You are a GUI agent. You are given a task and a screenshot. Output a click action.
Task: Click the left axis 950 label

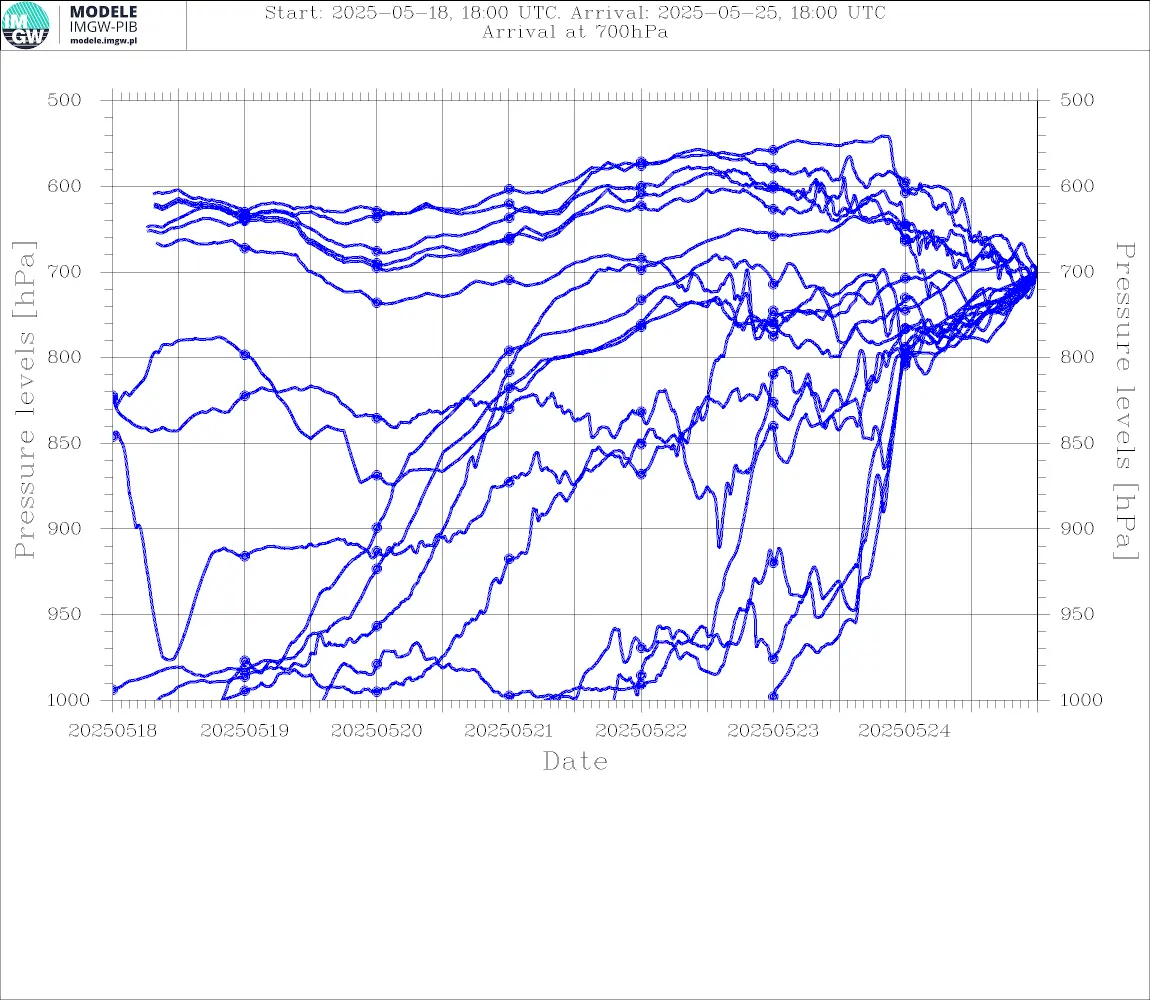coord(65,614)
